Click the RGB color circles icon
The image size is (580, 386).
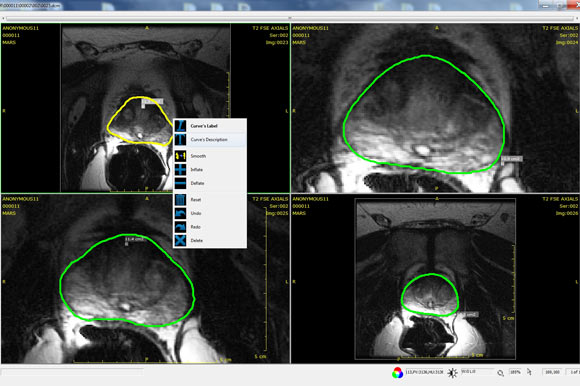point(398,373)
